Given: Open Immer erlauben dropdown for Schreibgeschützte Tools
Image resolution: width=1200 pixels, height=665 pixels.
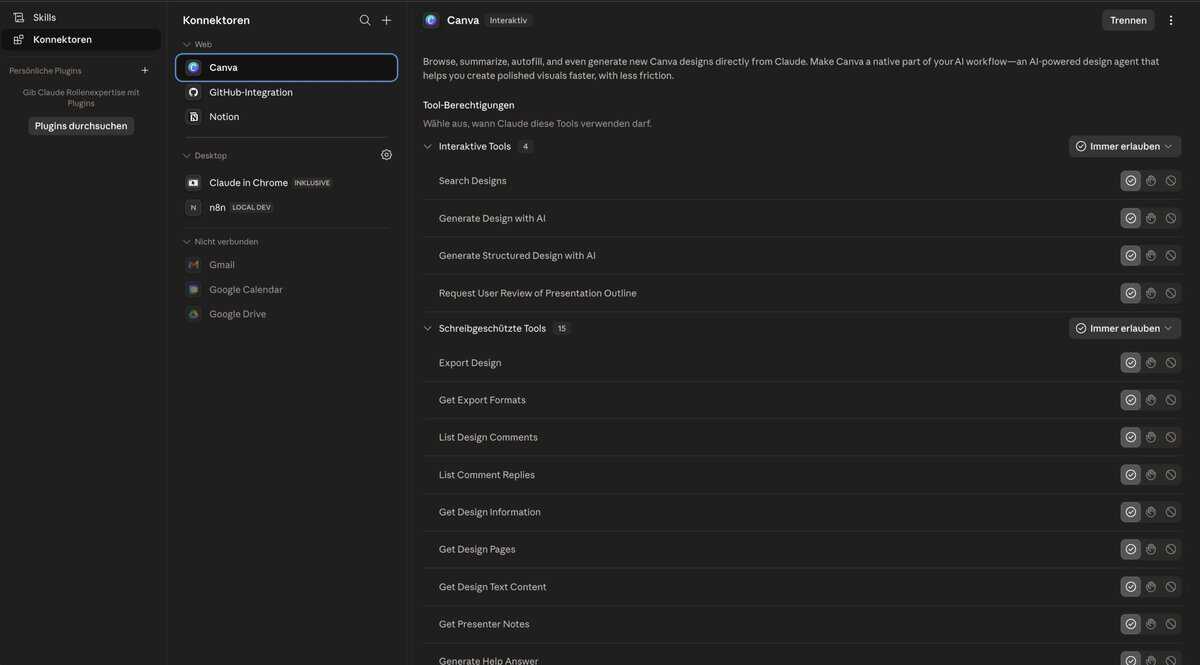Looking at the screenshot, I should pos(1125,328).
